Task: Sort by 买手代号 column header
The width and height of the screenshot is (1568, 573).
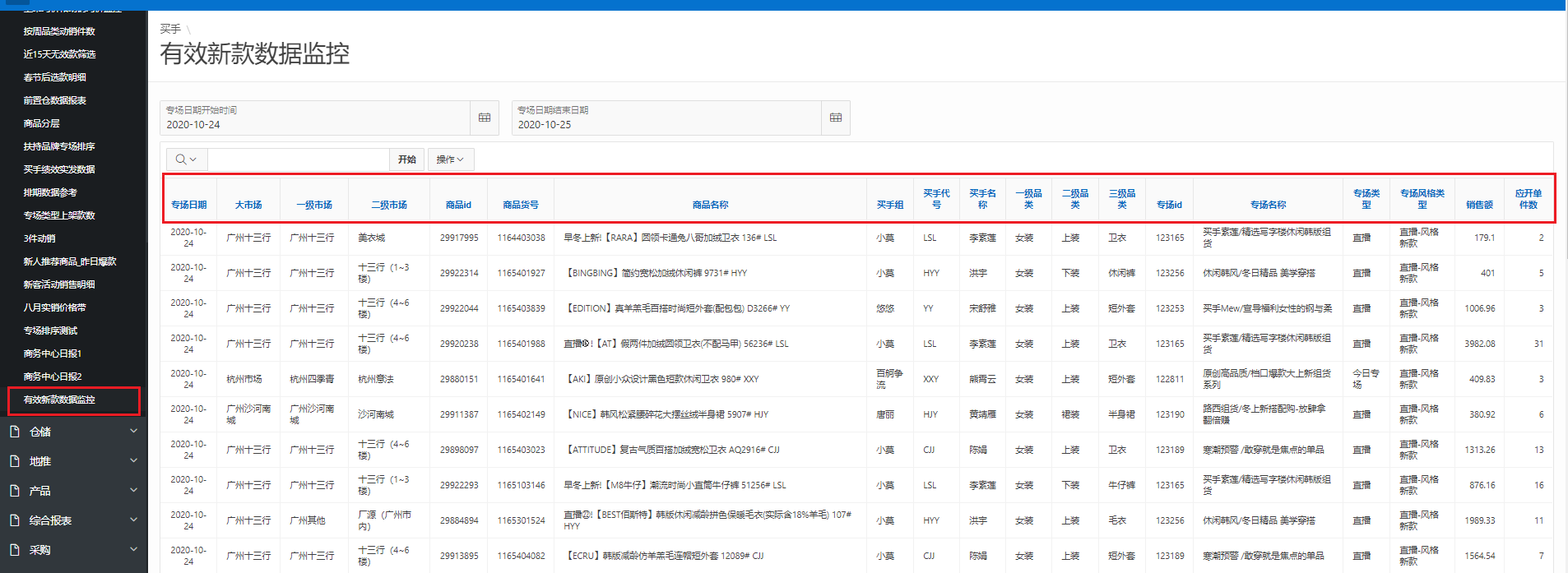Action: [x=936, y=199]
